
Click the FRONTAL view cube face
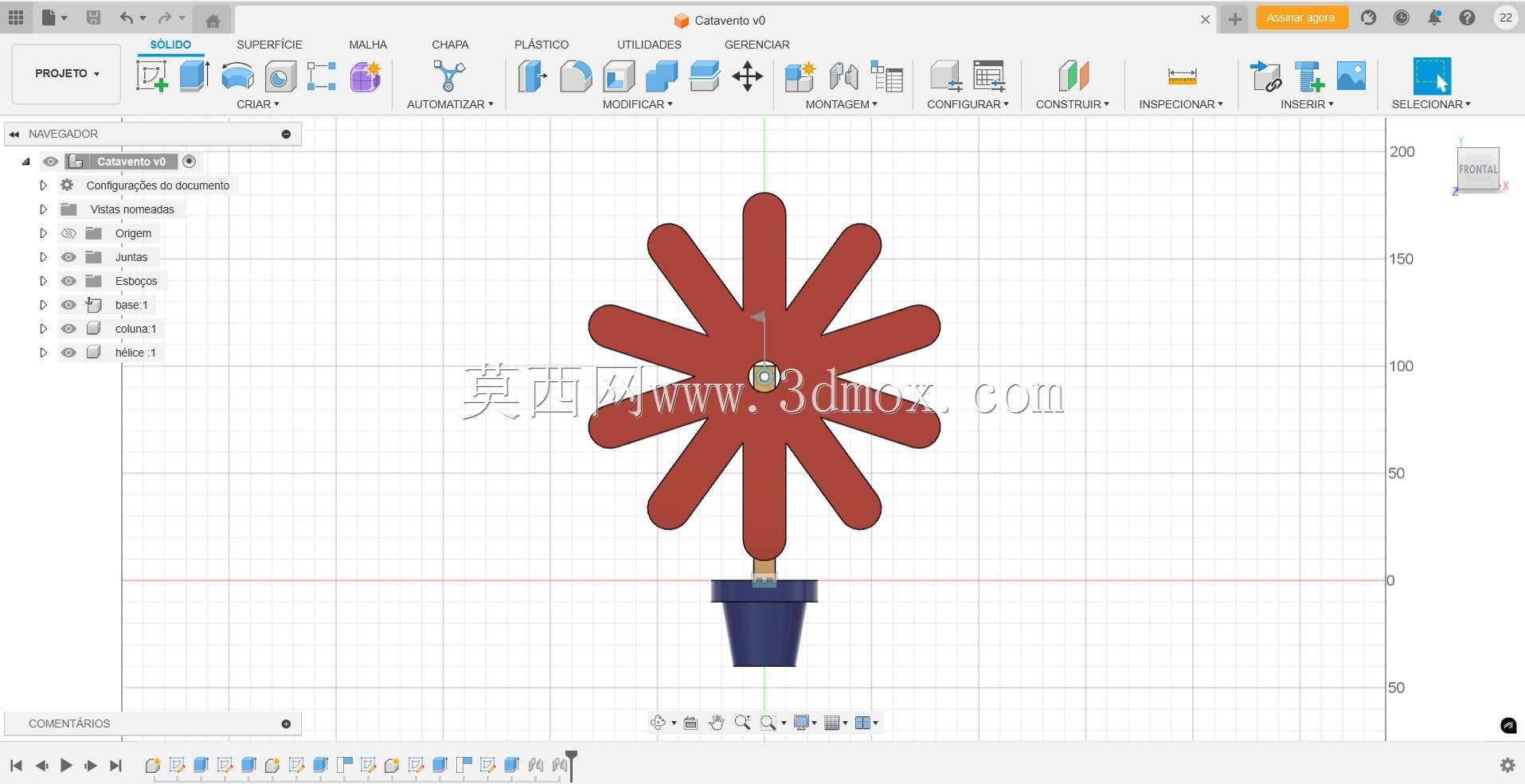click(1478, 169)
